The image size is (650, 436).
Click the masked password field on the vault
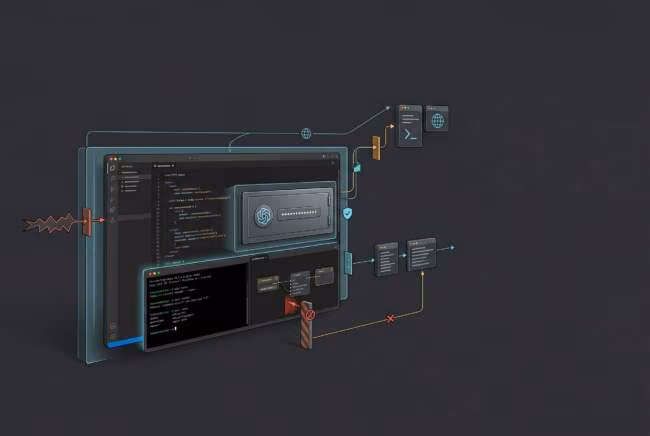tap(299, 213)
